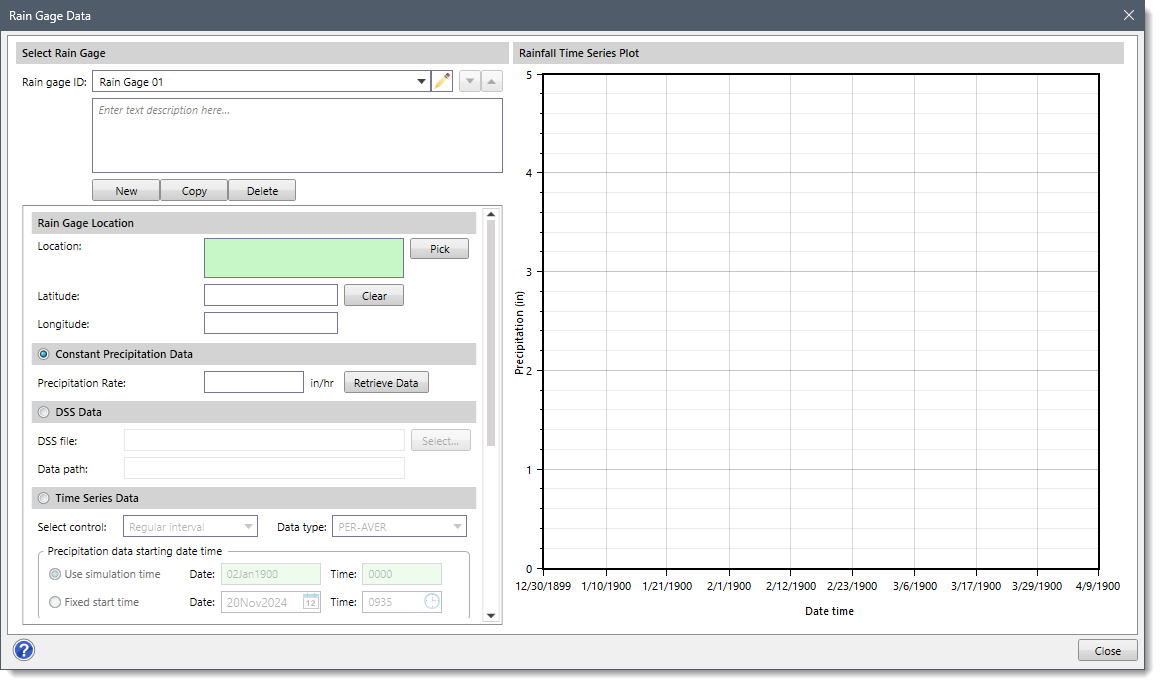Click the Data path field
The height and width of the screenshot is (685, 1160).
tap(264, 468)
